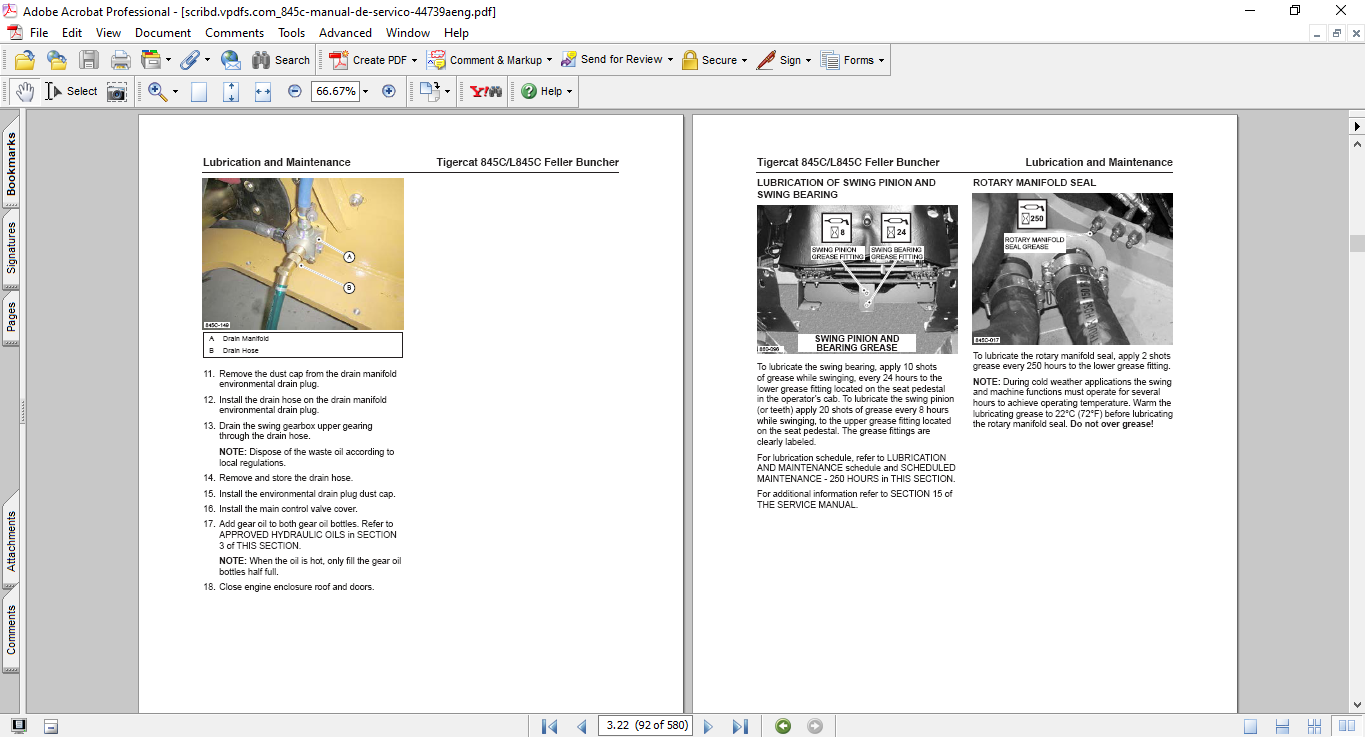The image size is (1365, 737).
Task: Toggle Continuous Facing page layout
Action: click(x=1316, y=726)
